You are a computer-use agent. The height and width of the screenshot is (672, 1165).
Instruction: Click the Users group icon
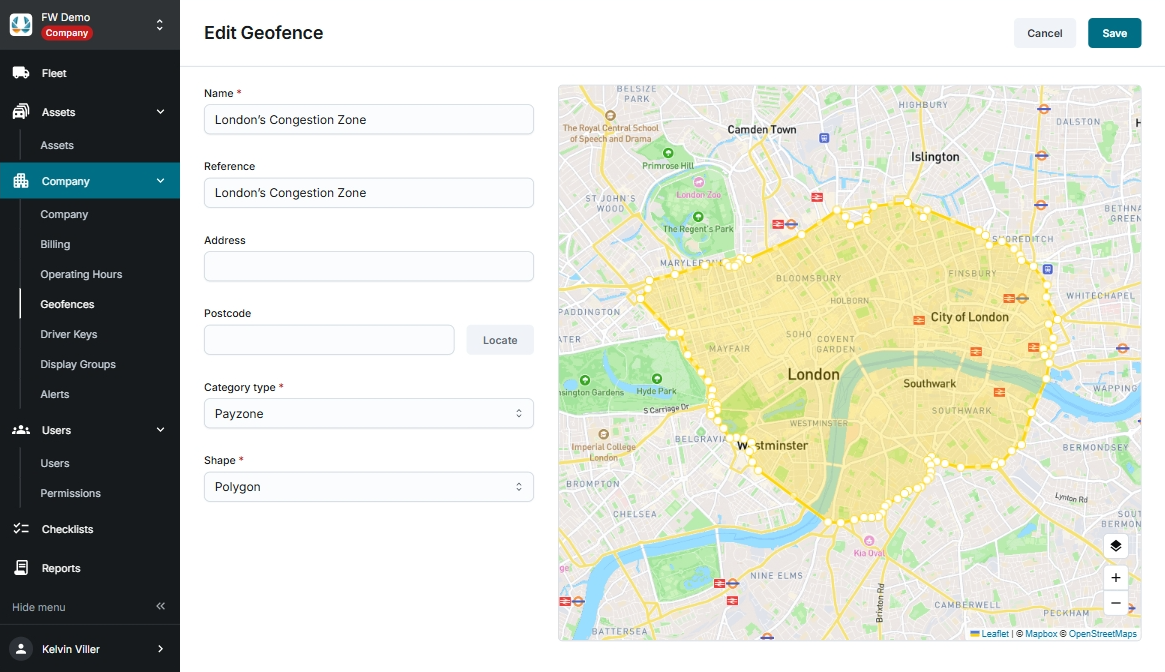pos(21,430)
